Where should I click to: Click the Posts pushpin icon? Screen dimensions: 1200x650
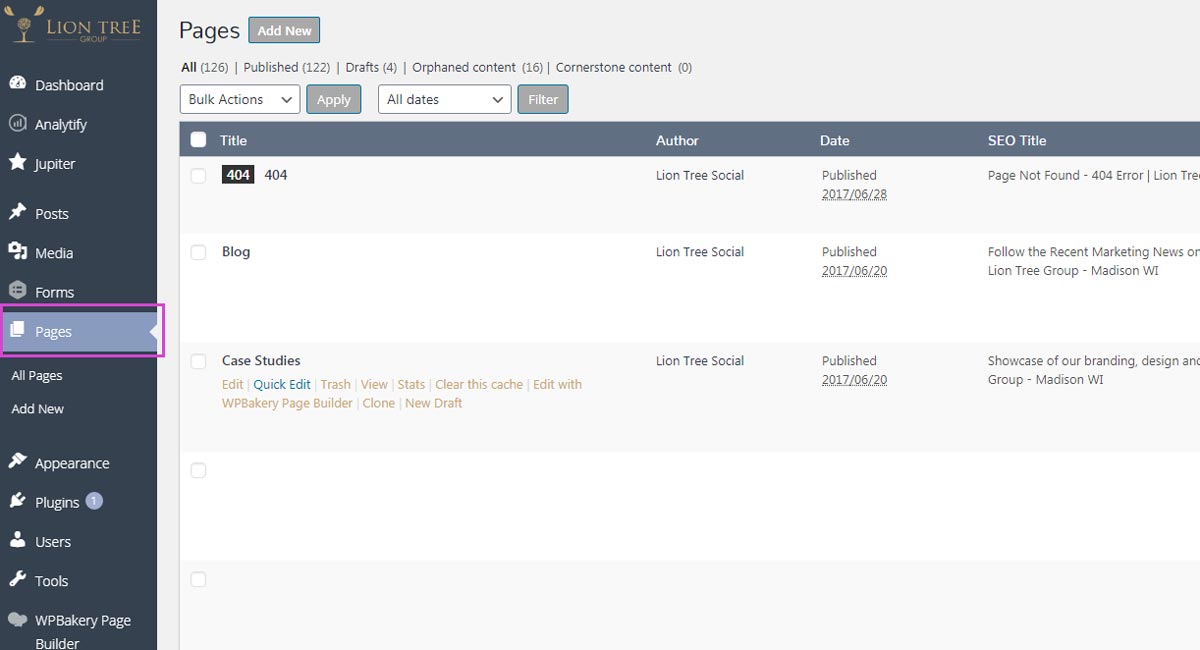17,212
